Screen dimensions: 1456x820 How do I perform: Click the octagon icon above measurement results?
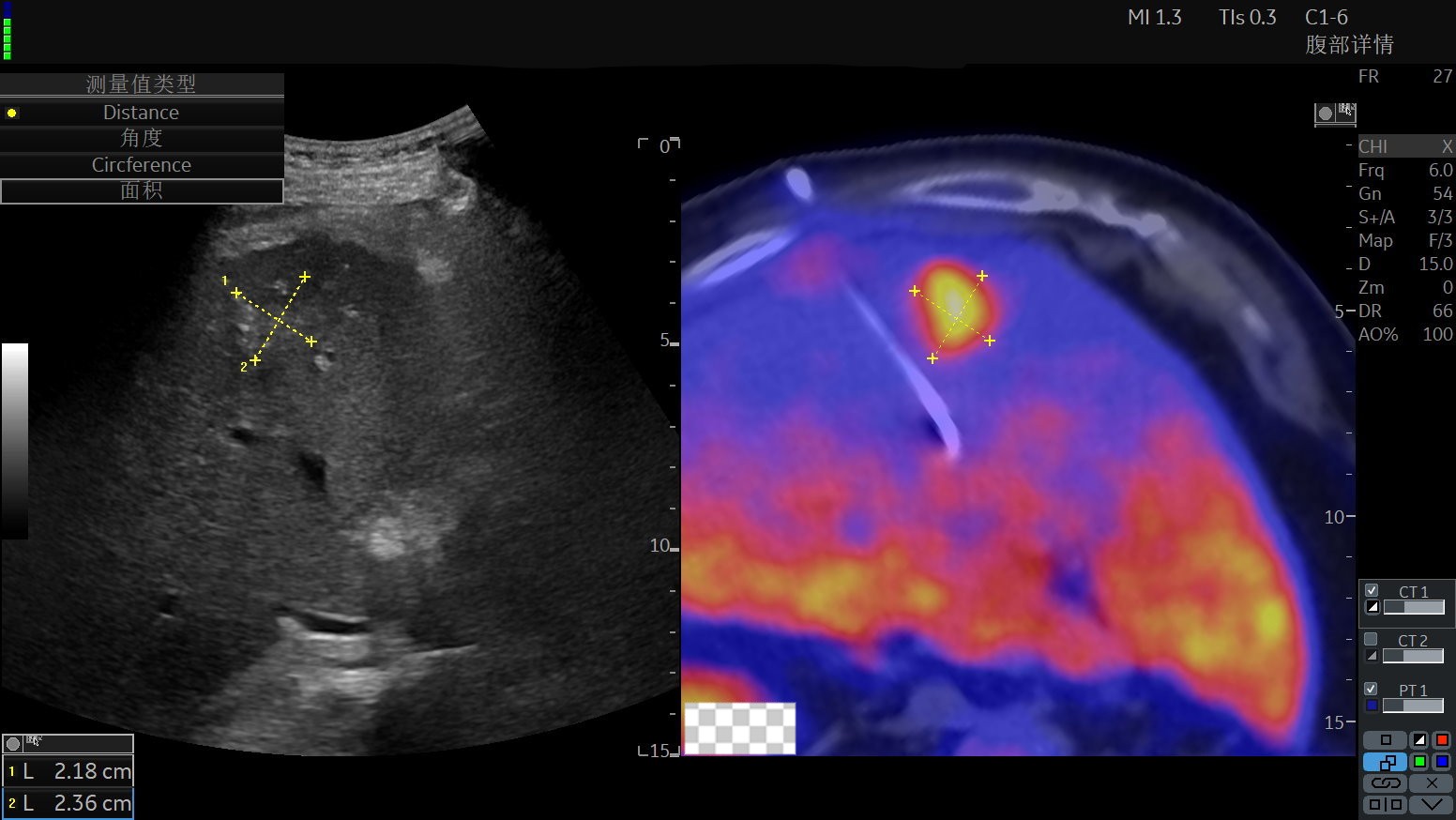tap(13, 744)
